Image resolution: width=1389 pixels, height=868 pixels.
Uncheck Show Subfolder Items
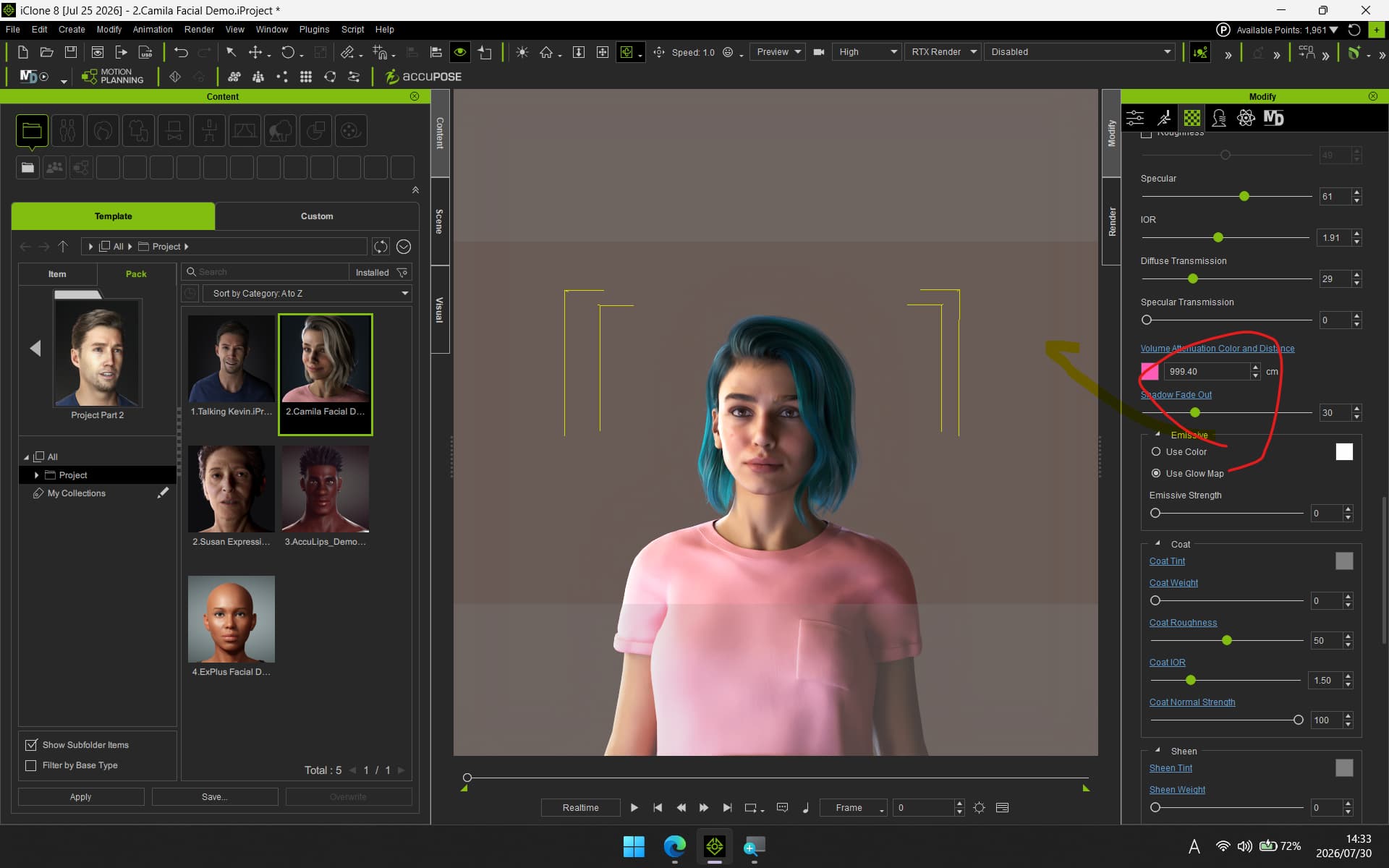click(x=31, y=744)
